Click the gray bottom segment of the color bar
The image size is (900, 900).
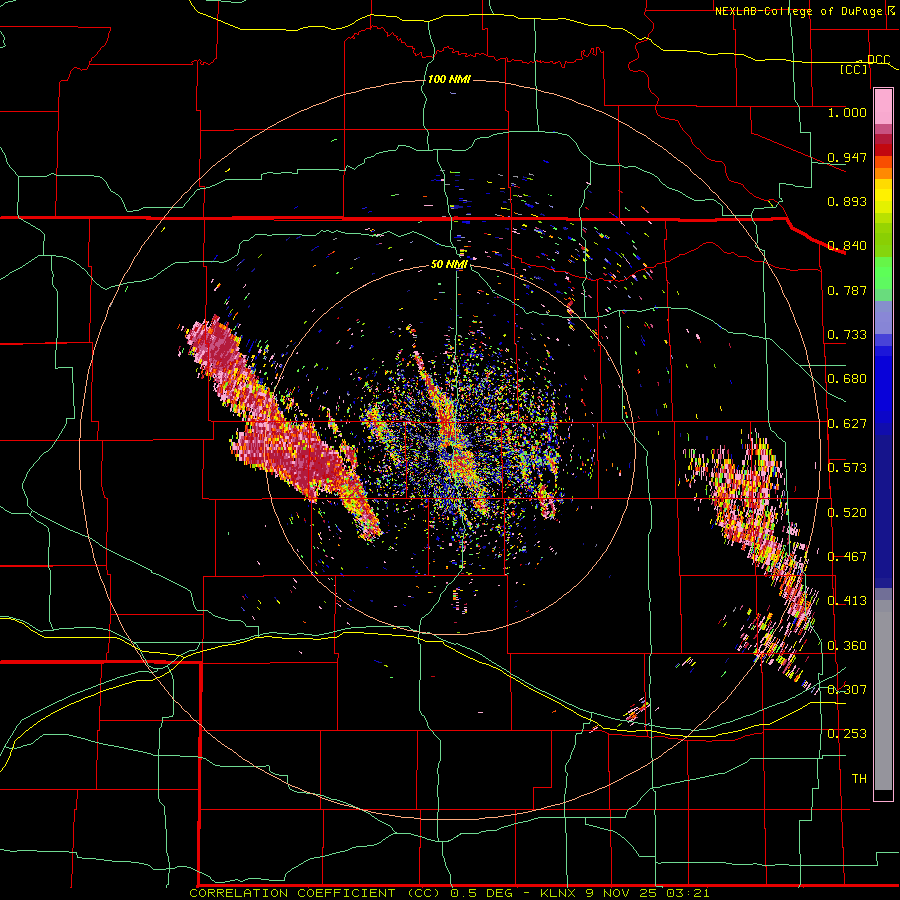[883, 695]
